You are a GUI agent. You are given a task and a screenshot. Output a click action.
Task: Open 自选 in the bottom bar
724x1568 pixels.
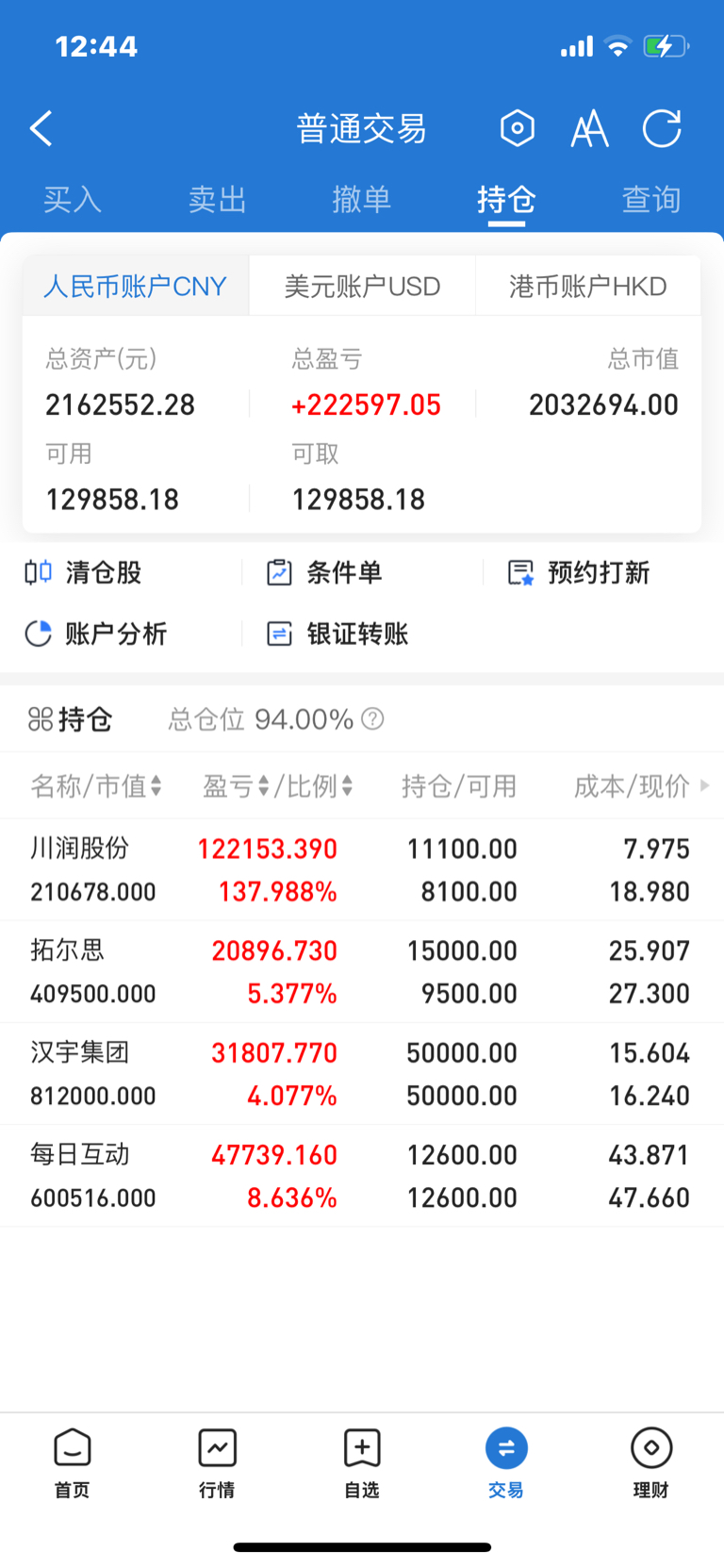[x=362, y=1462]
